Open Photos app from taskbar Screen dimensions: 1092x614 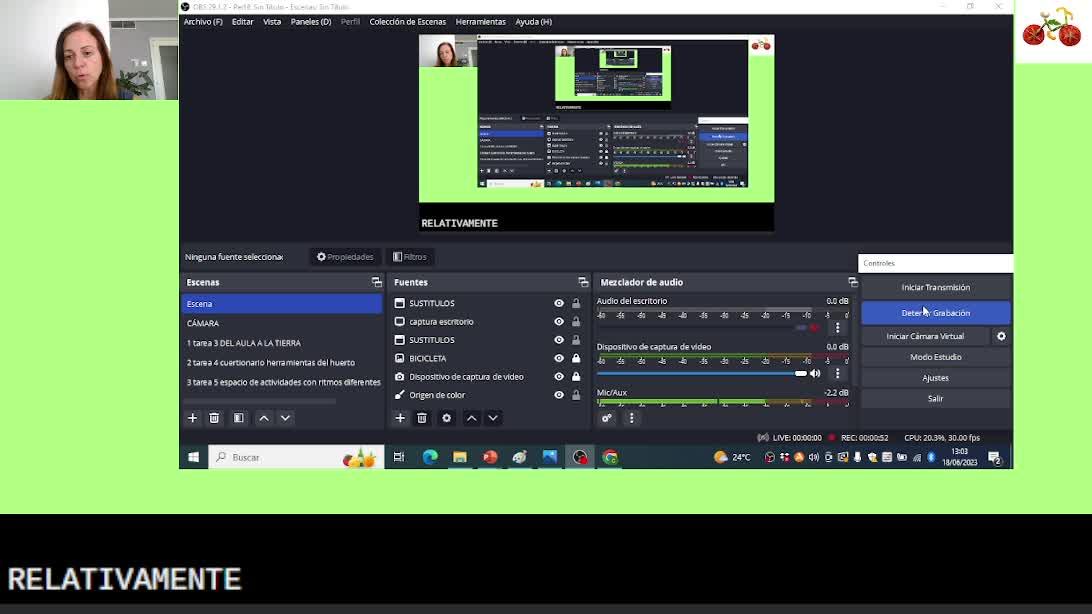[549, 457]
